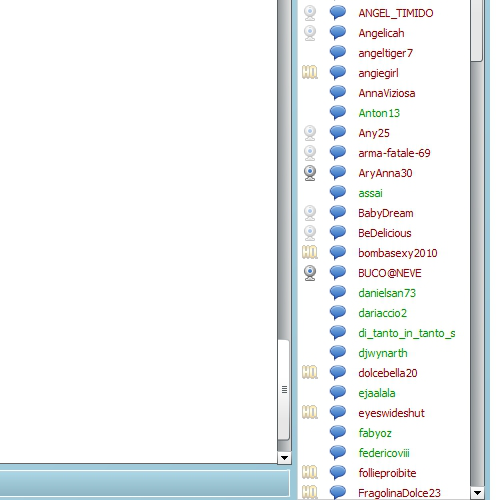
Task: Select user djwynarth from list
Action: 383,353
